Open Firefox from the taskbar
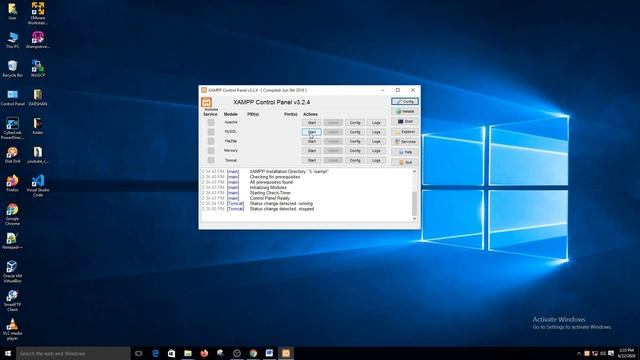The image size is (640, 360). (204, 353)
